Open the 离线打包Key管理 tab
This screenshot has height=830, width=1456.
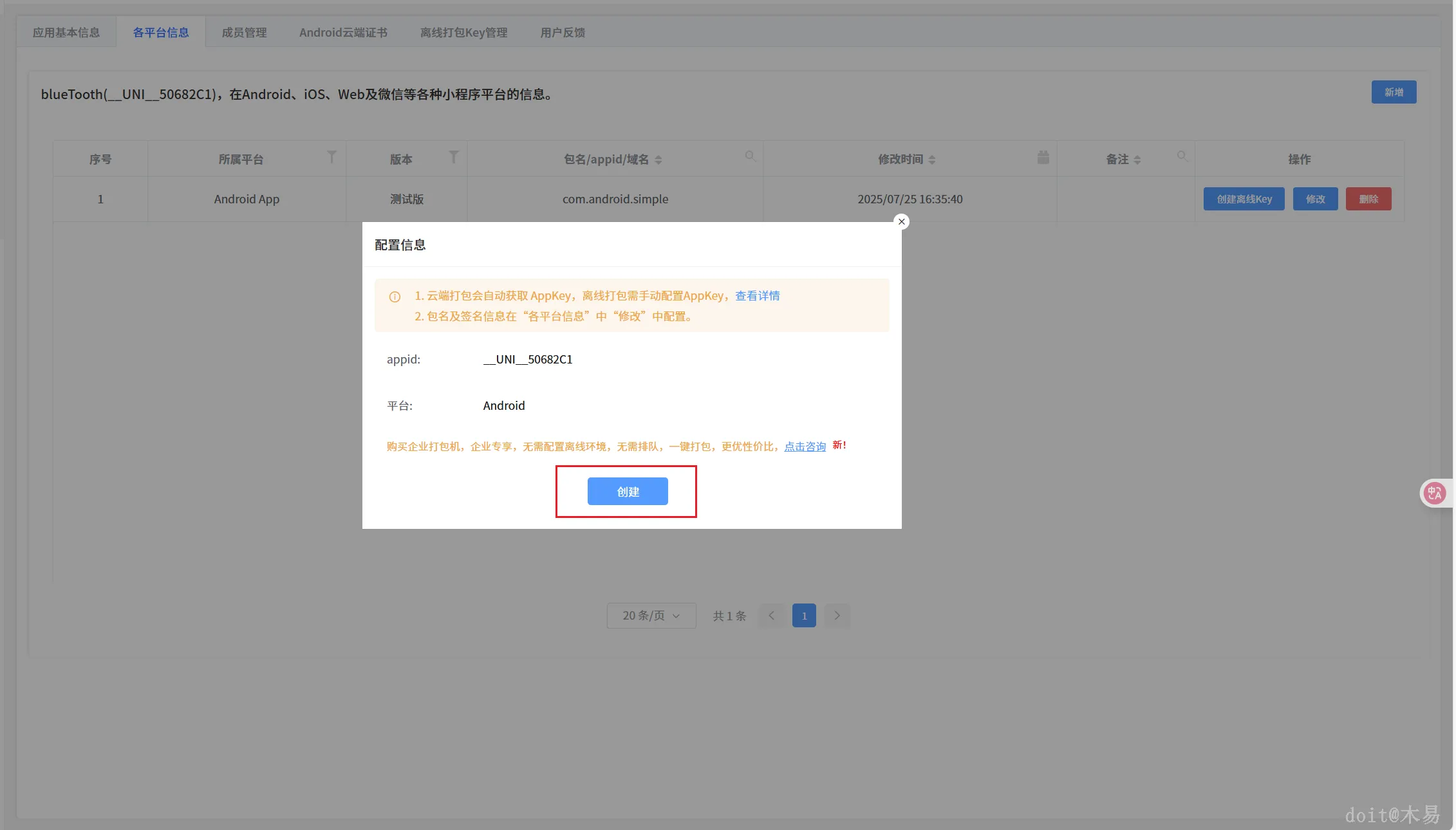click(463, 32)
